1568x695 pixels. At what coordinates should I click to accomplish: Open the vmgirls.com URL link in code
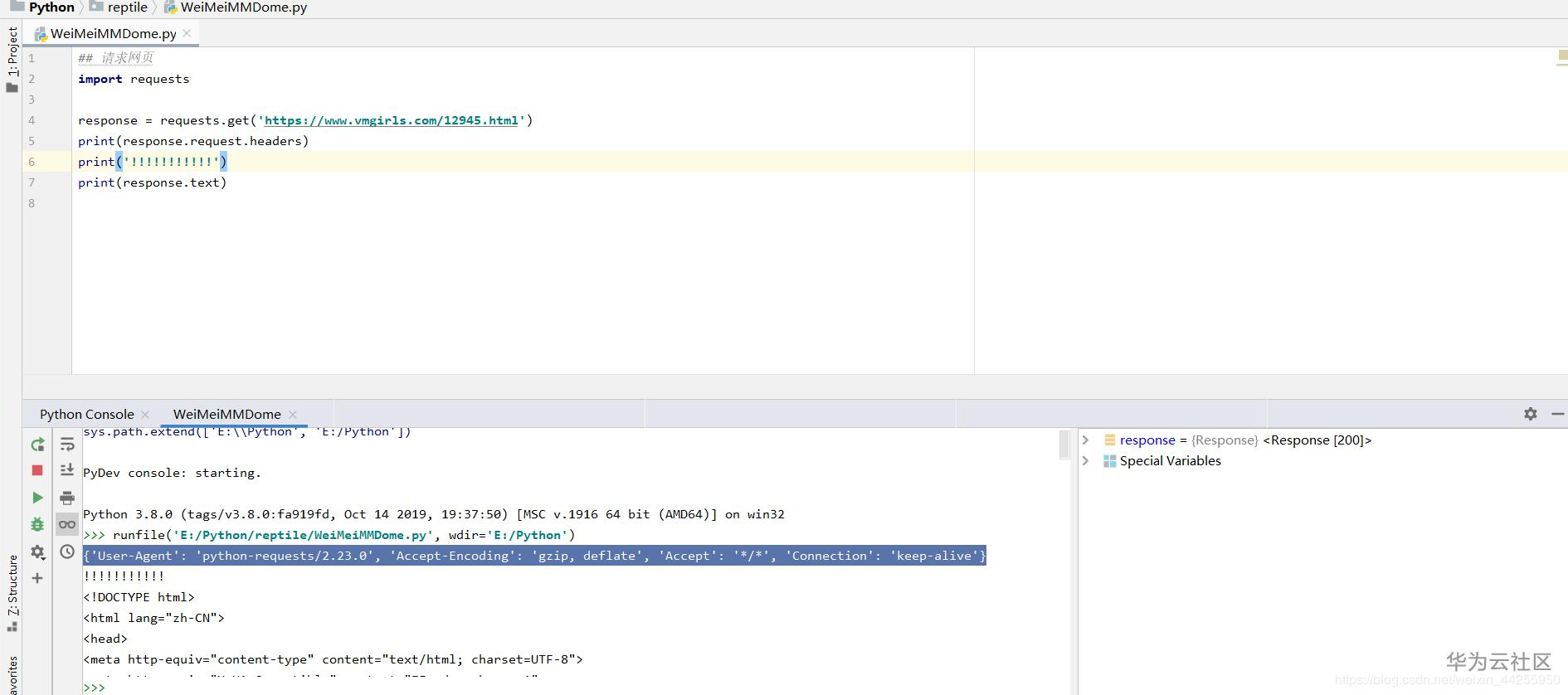[391, 120]
